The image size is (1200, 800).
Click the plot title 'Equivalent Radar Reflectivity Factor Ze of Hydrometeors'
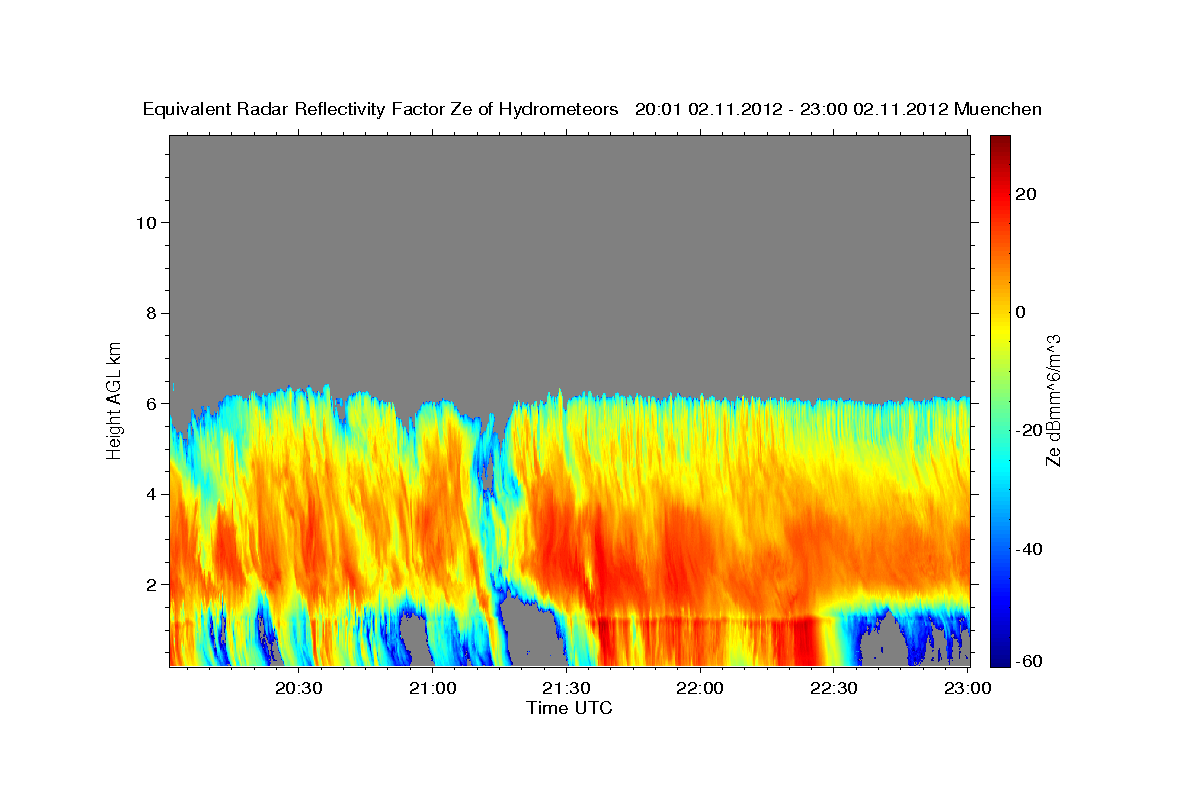(381, 109)
